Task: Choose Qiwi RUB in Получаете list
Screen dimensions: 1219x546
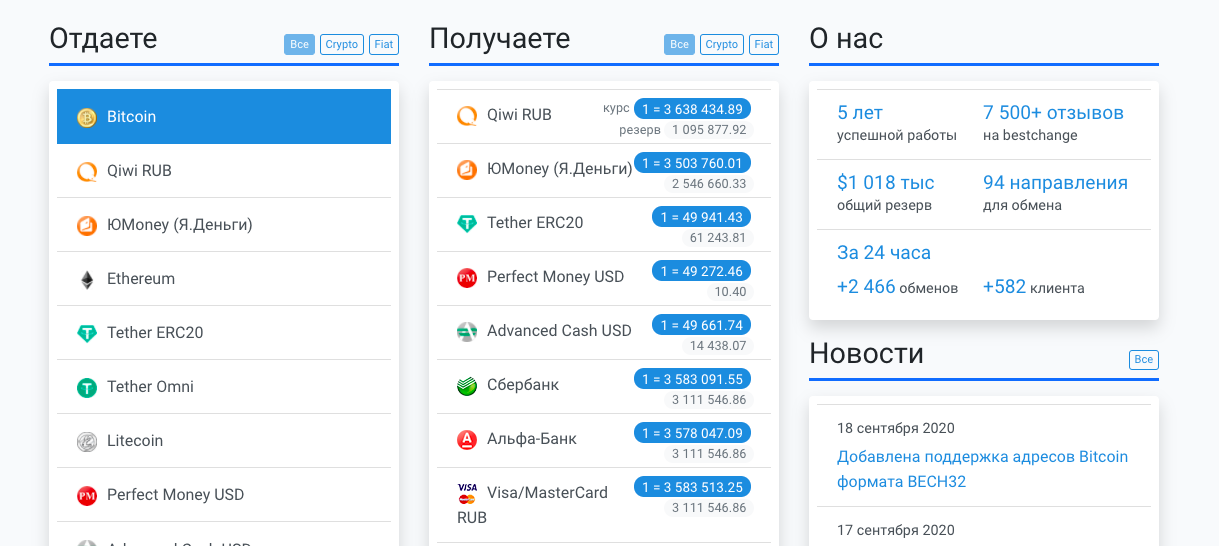Action: point(604,117)
